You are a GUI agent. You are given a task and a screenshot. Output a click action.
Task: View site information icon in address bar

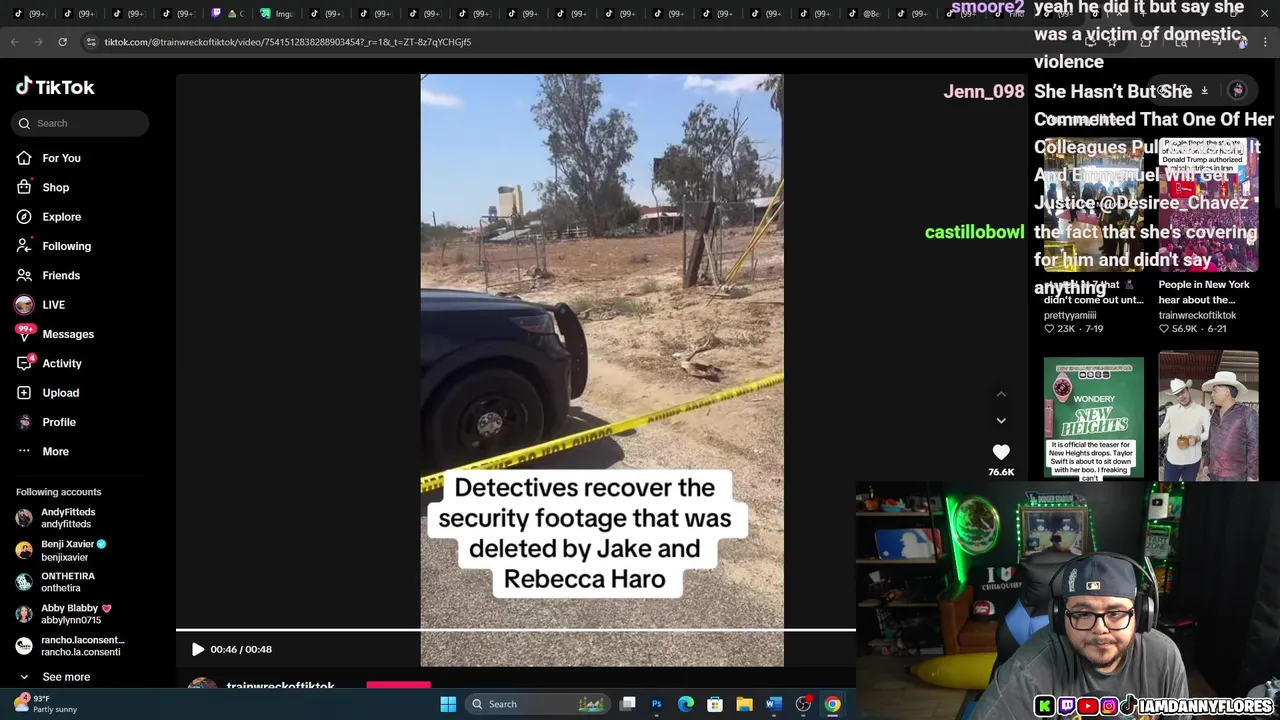pyautogui.click(x=91, y=42)
